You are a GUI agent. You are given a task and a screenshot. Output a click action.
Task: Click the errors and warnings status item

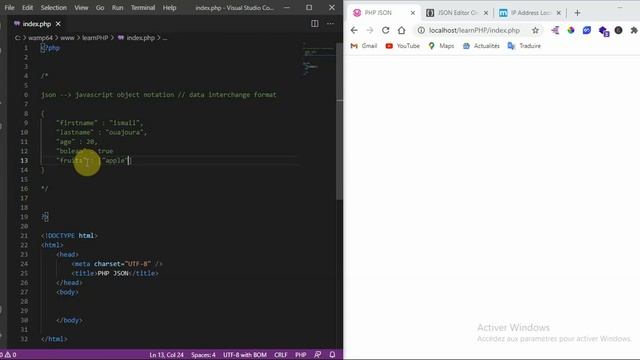(x=8, y=355)
